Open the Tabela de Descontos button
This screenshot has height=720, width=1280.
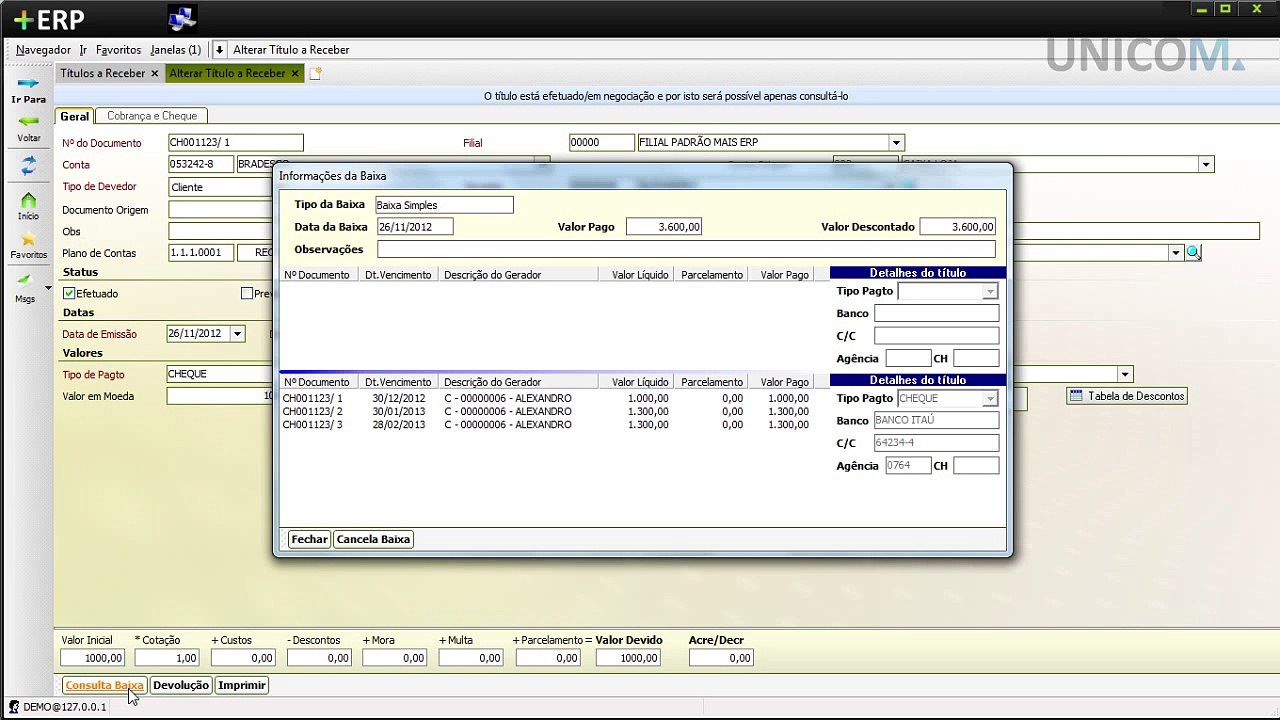pos(1127,396)
